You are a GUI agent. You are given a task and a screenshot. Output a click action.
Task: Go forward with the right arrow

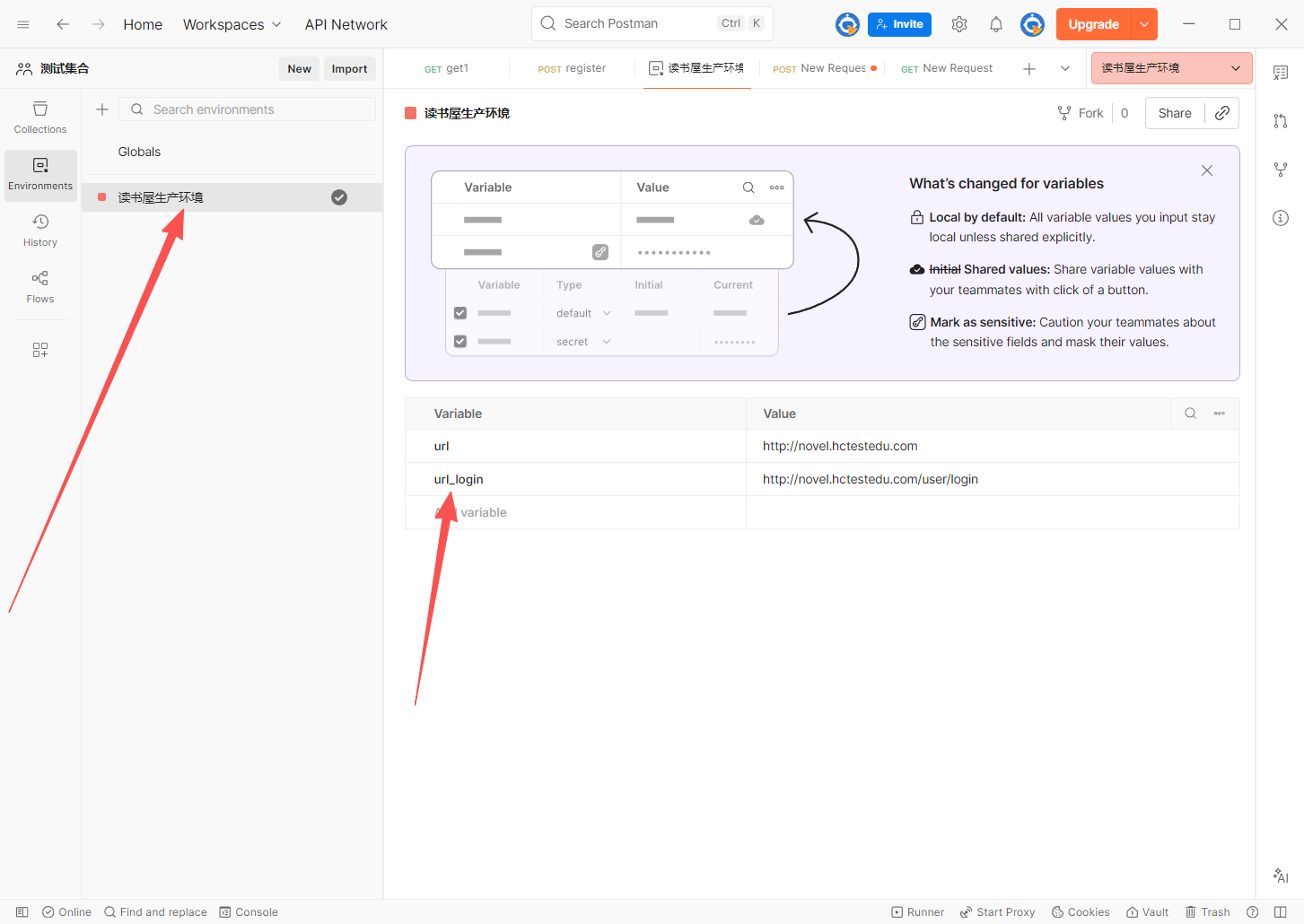click(99, 24)
